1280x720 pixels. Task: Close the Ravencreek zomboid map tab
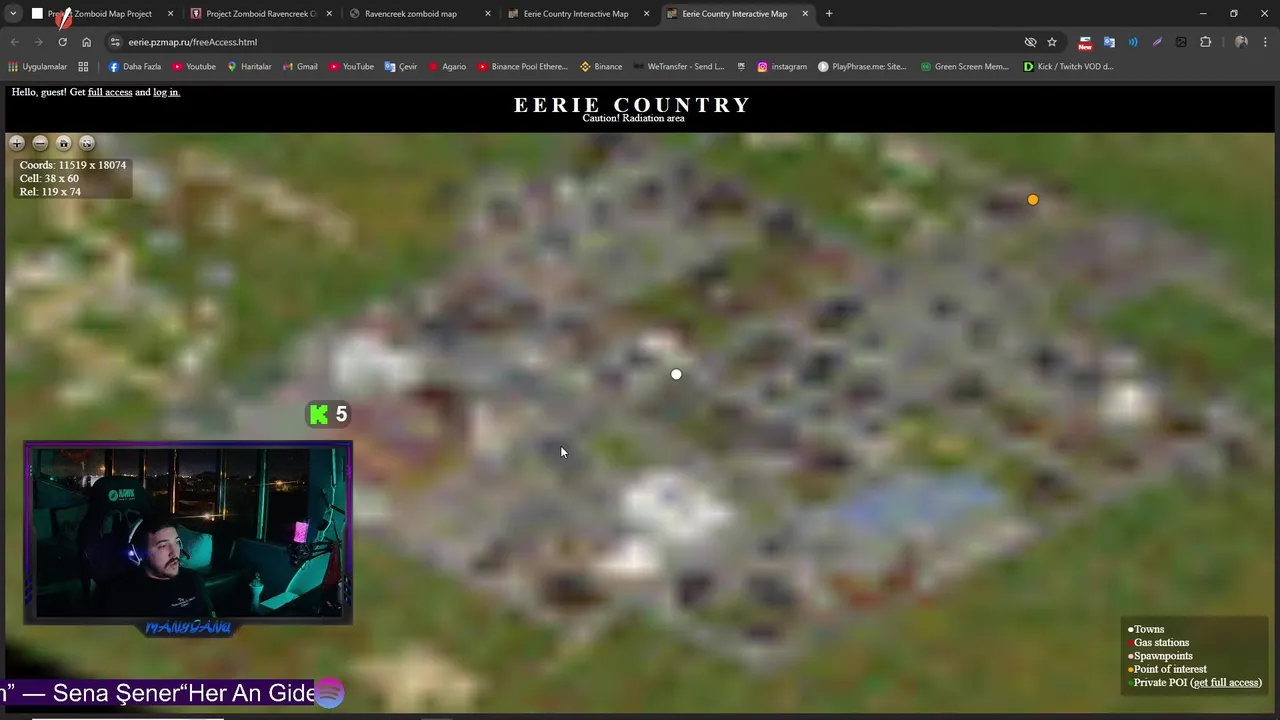[x=488, y=14]
